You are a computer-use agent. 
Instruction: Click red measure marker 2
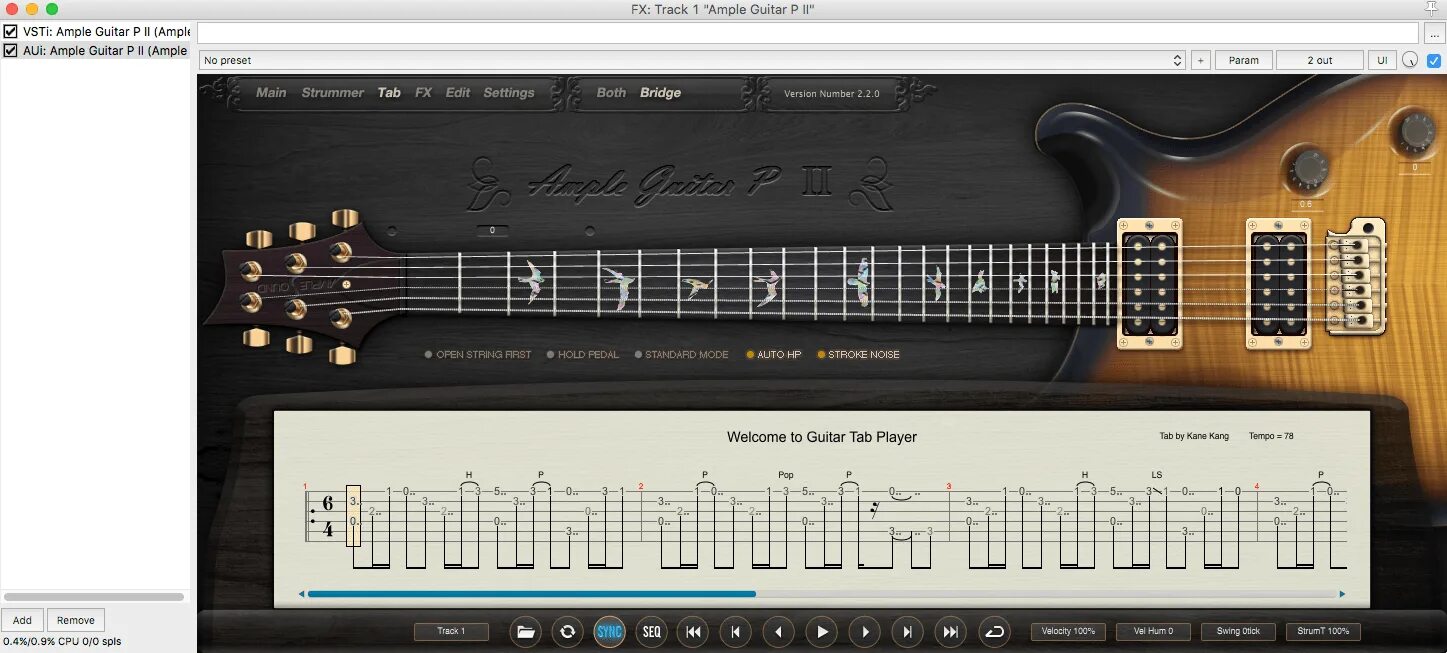[641, 486]
